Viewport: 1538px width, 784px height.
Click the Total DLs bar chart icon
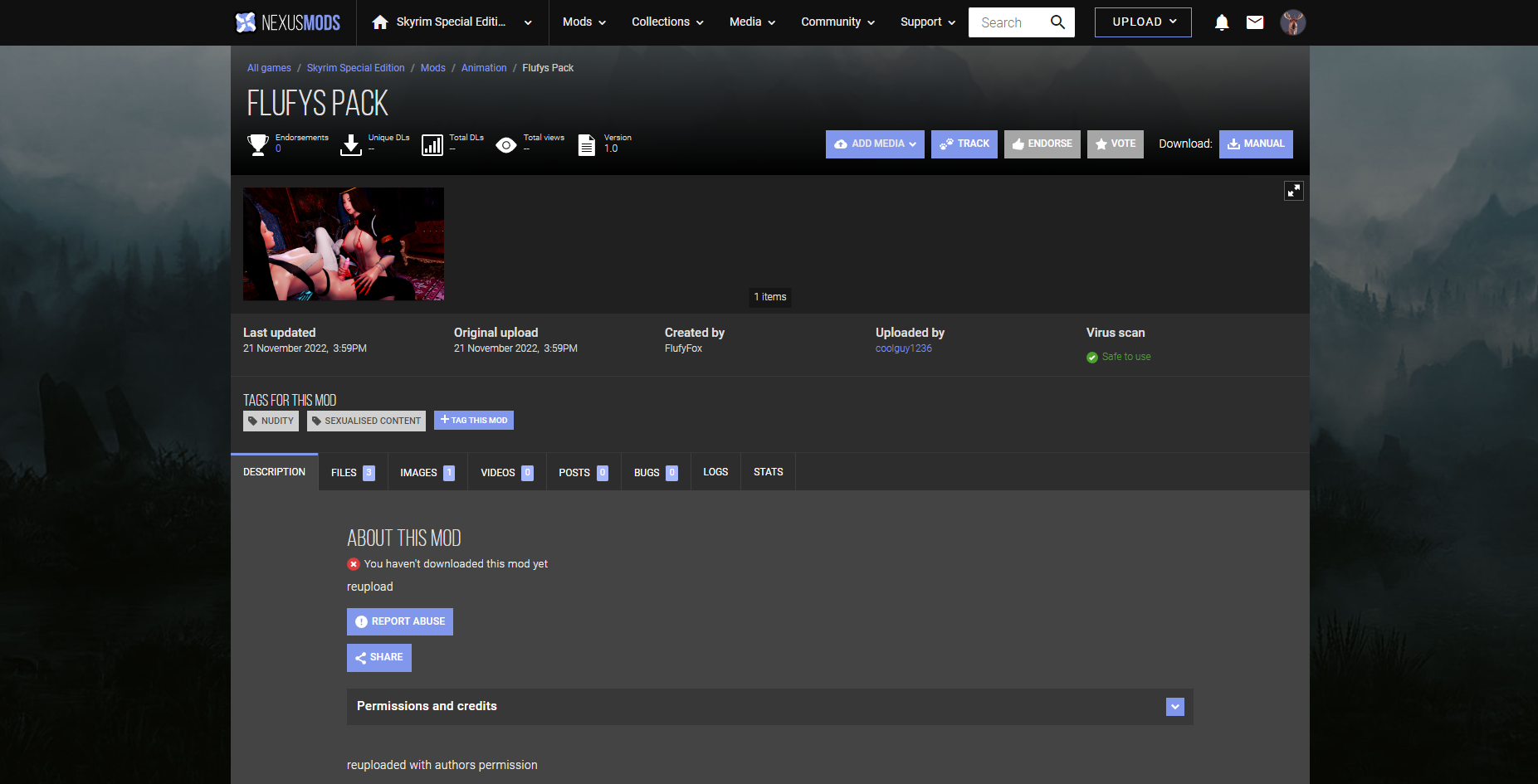coord(432,145)
